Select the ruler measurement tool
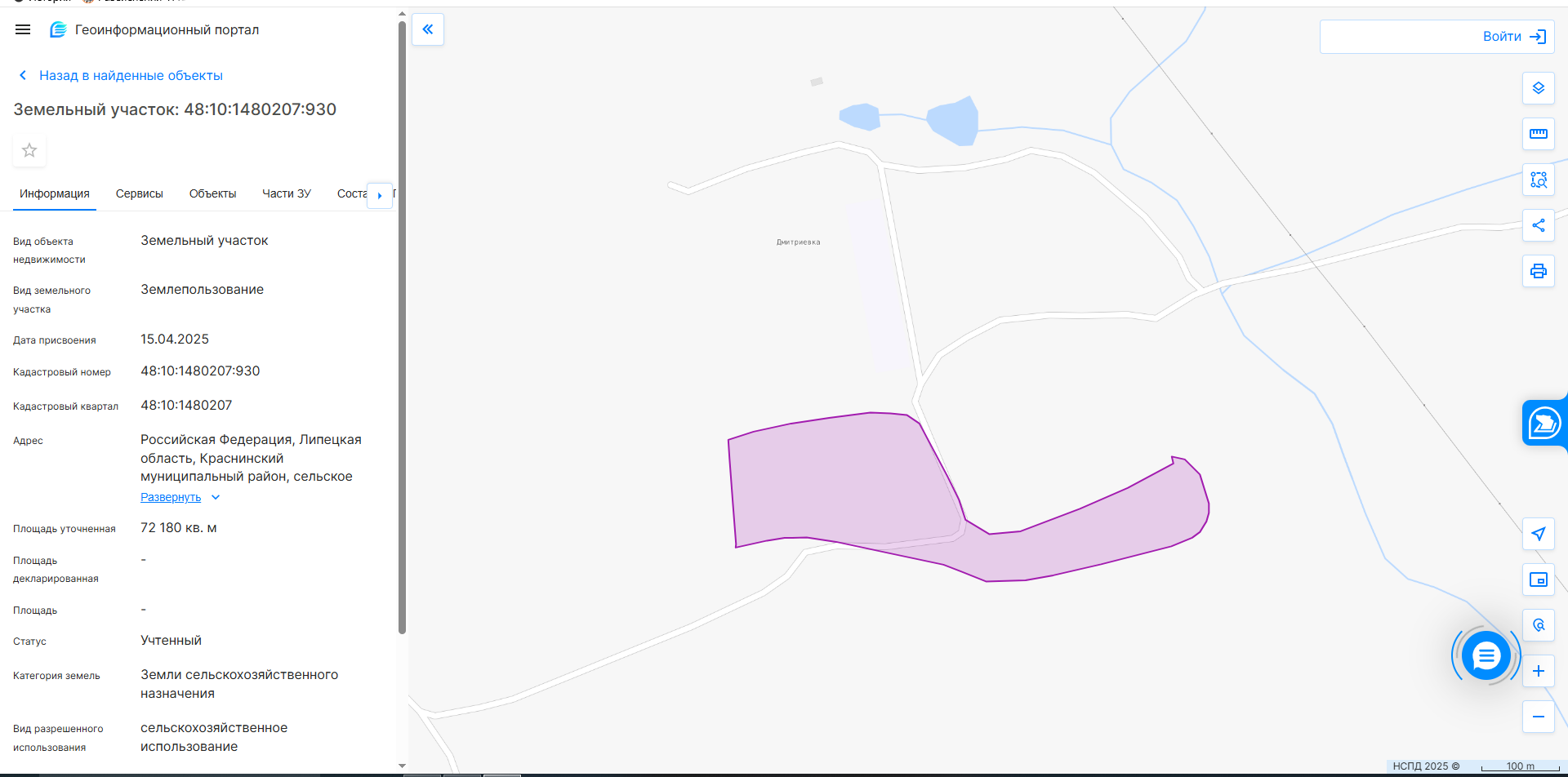 click(1538, 134)
